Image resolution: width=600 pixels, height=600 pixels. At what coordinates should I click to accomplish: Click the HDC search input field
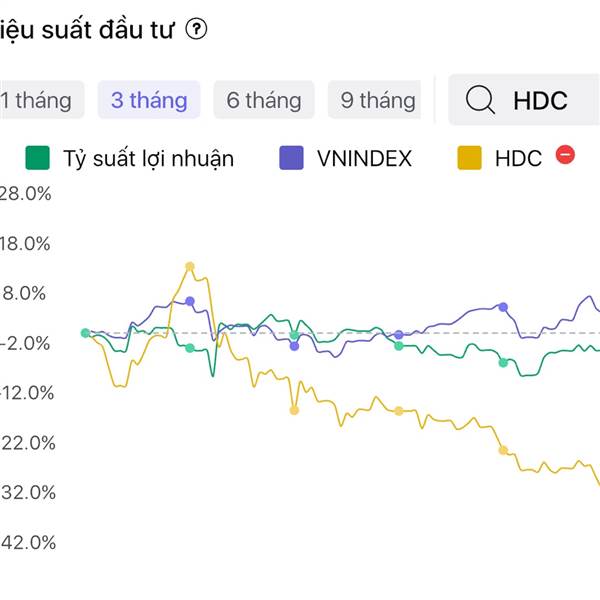(540, 100)
